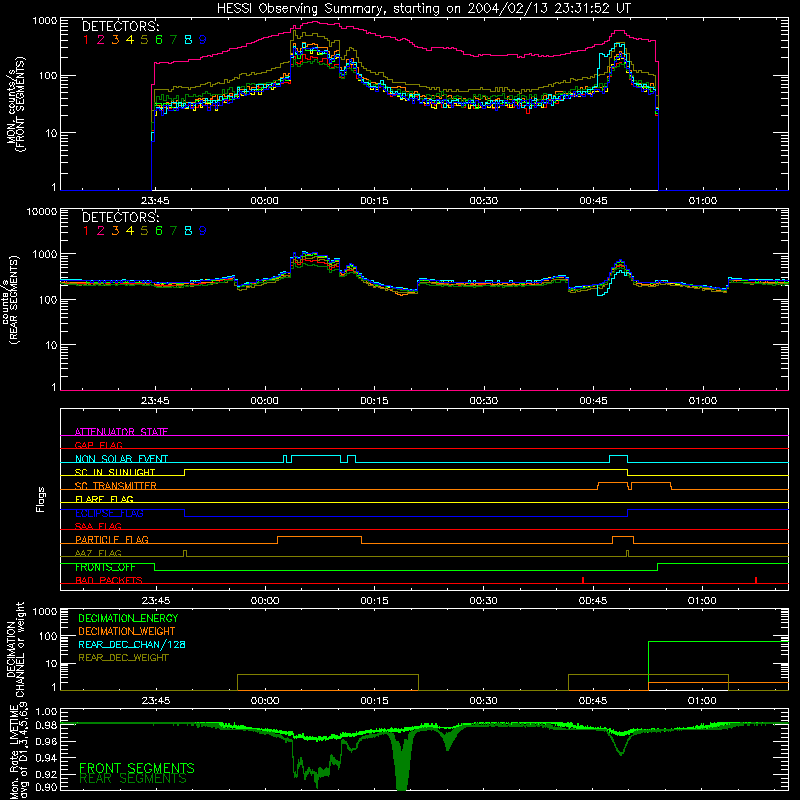Click the BAD_PACKETS red tick near 01:07

click(756, 580)
